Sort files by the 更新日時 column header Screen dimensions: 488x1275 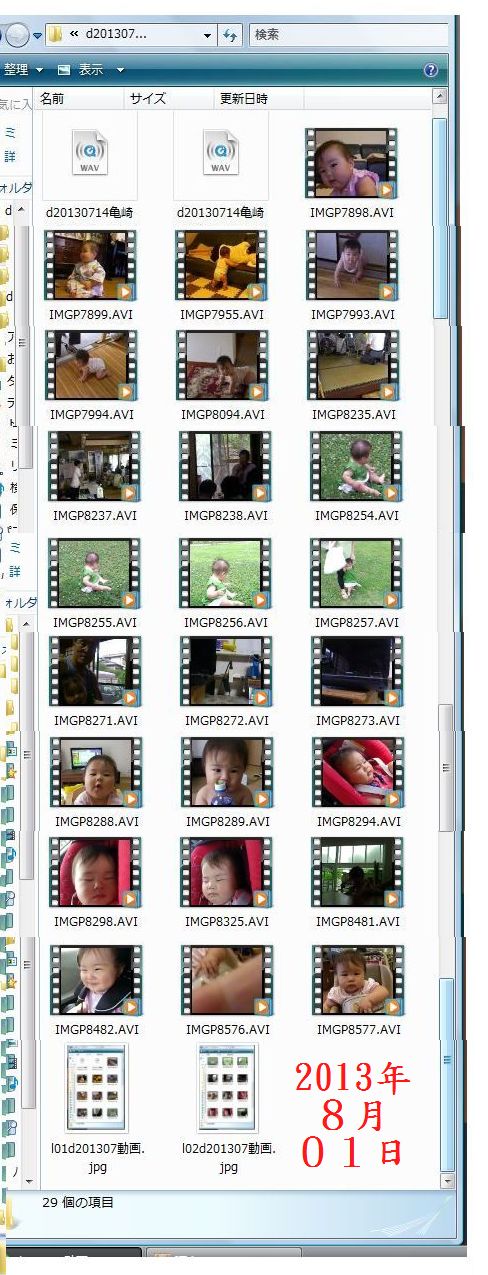click(x=244, y=98)
